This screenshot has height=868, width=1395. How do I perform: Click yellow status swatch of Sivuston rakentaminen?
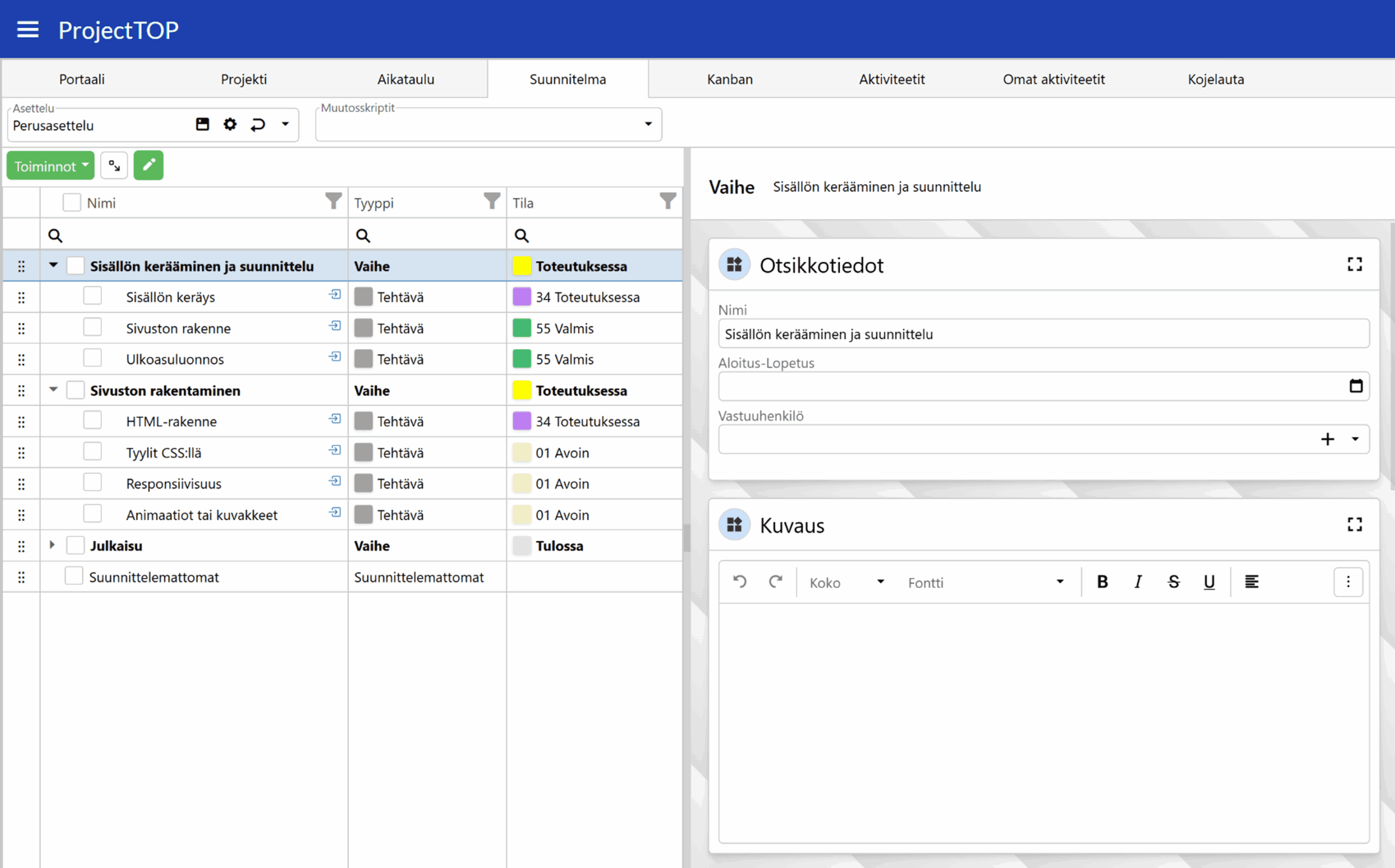coord(521,390)
